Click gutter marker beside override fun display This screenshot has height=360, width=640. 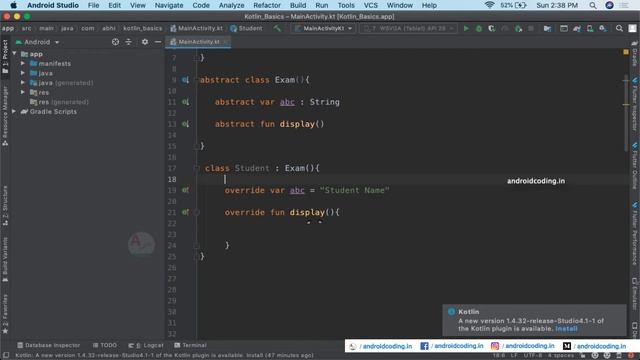click(x=185, y=212)
